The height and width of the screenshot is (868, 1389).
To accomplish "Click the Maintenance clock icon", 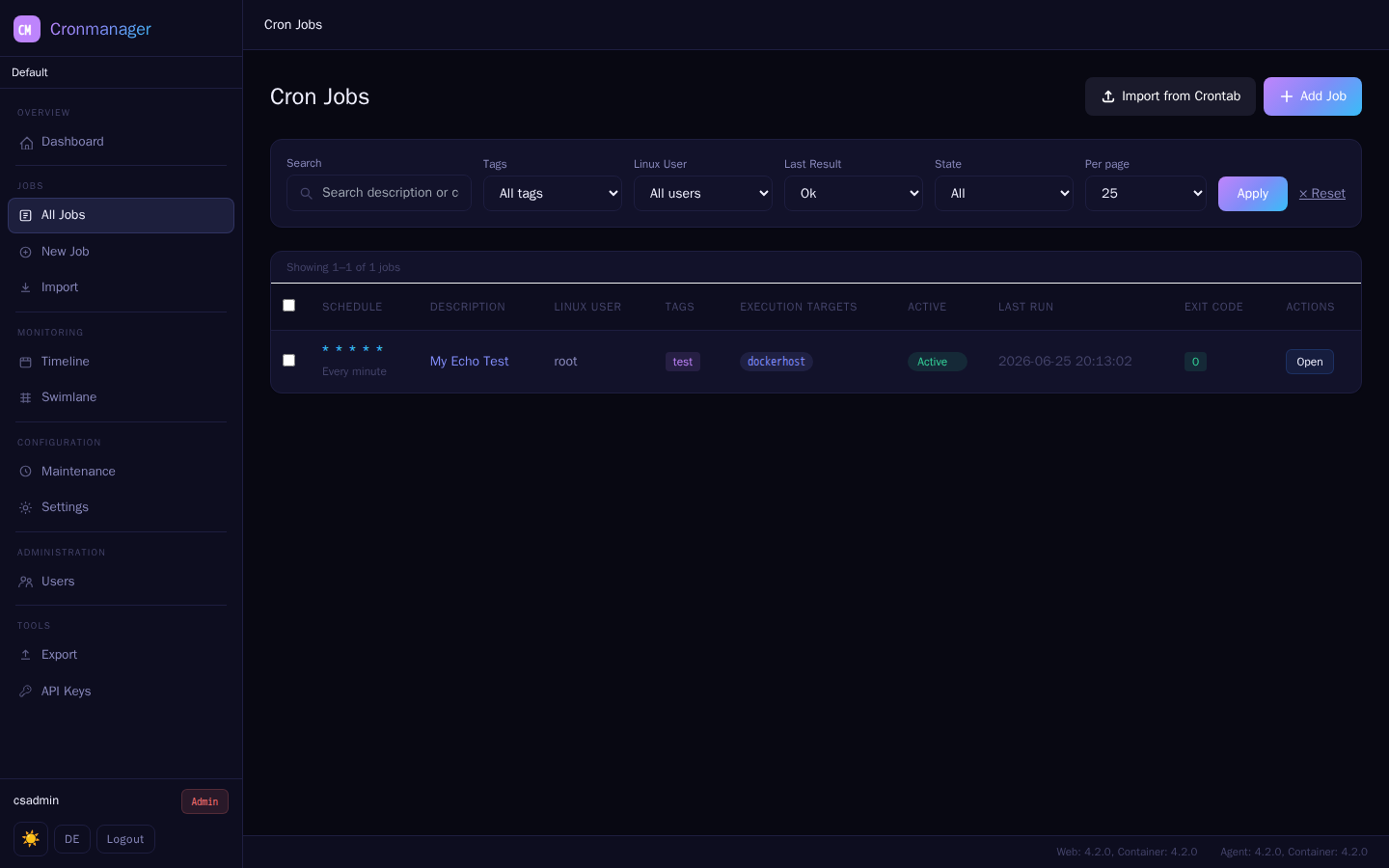I will 26,473.
